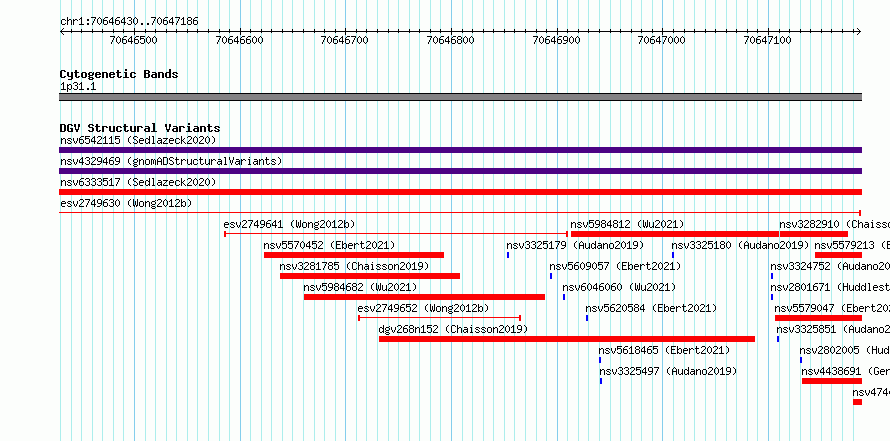Select the nsv4438691 red variant bar
The image size is (890, 441).
(832, 381)
